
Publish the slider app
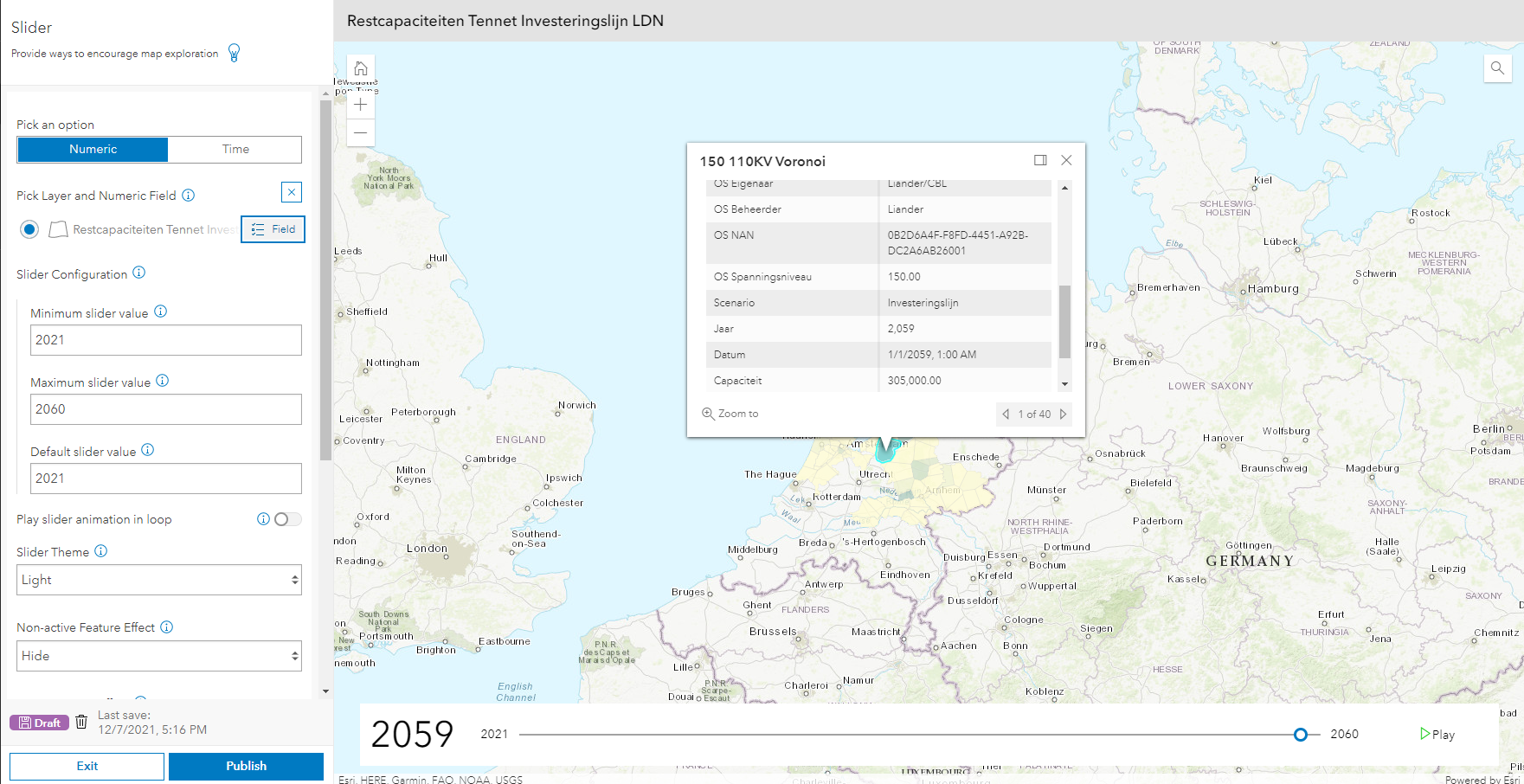[x=246, y=766]
